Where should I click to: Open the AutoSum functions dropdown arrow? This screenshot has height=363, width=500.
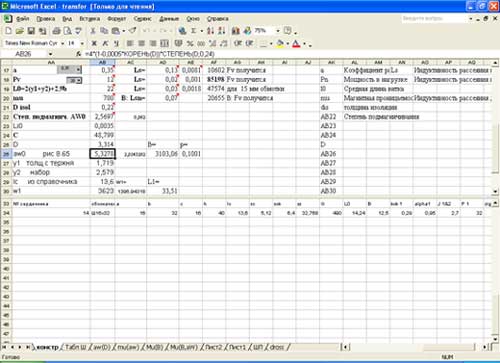(x=201, y=31)
